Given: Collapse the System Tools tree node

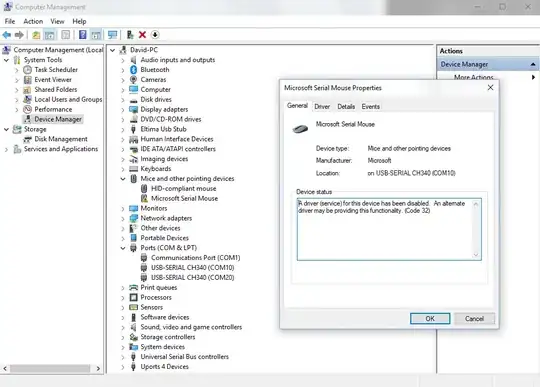Looking at the screenshot, I should [x=6, y=60].
